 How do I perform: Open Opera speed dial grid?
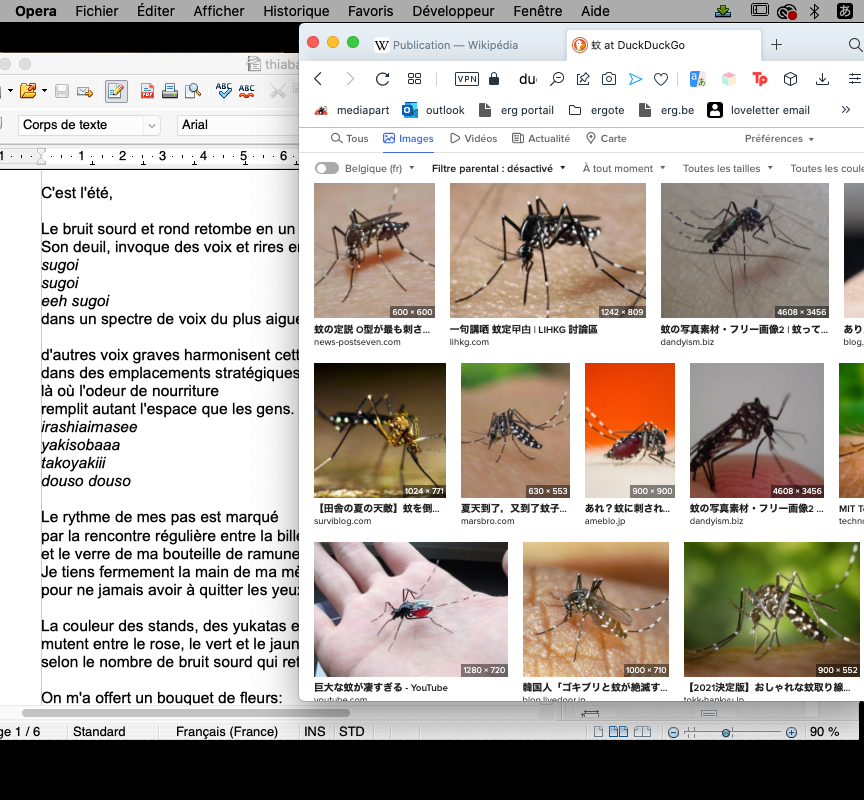(x=414, y=79)
